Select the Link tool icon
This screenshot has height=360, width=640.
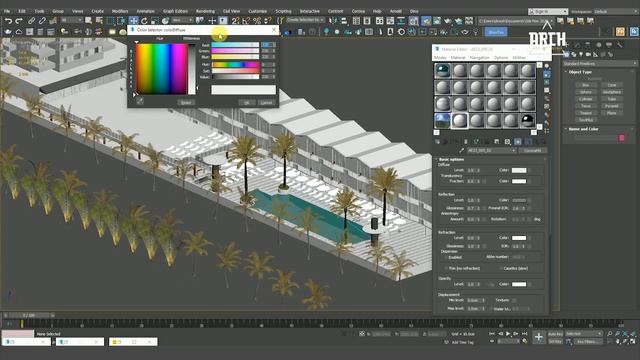coord(31,20)
